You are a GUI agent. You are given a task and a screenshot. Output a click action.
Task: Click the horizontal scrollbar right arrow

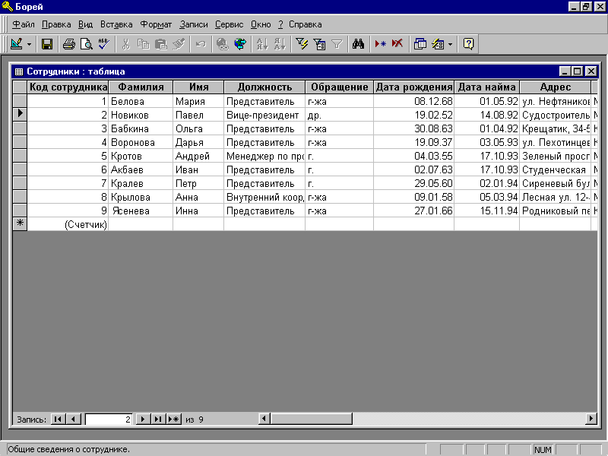(591, 419)
